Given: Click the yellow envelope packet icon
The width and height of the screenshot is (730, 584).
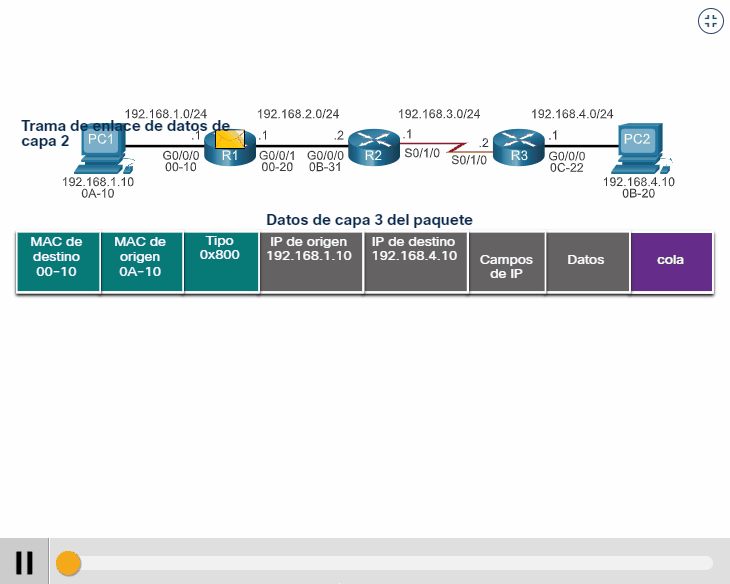Looking at the screenshot, I should (231, 139).
